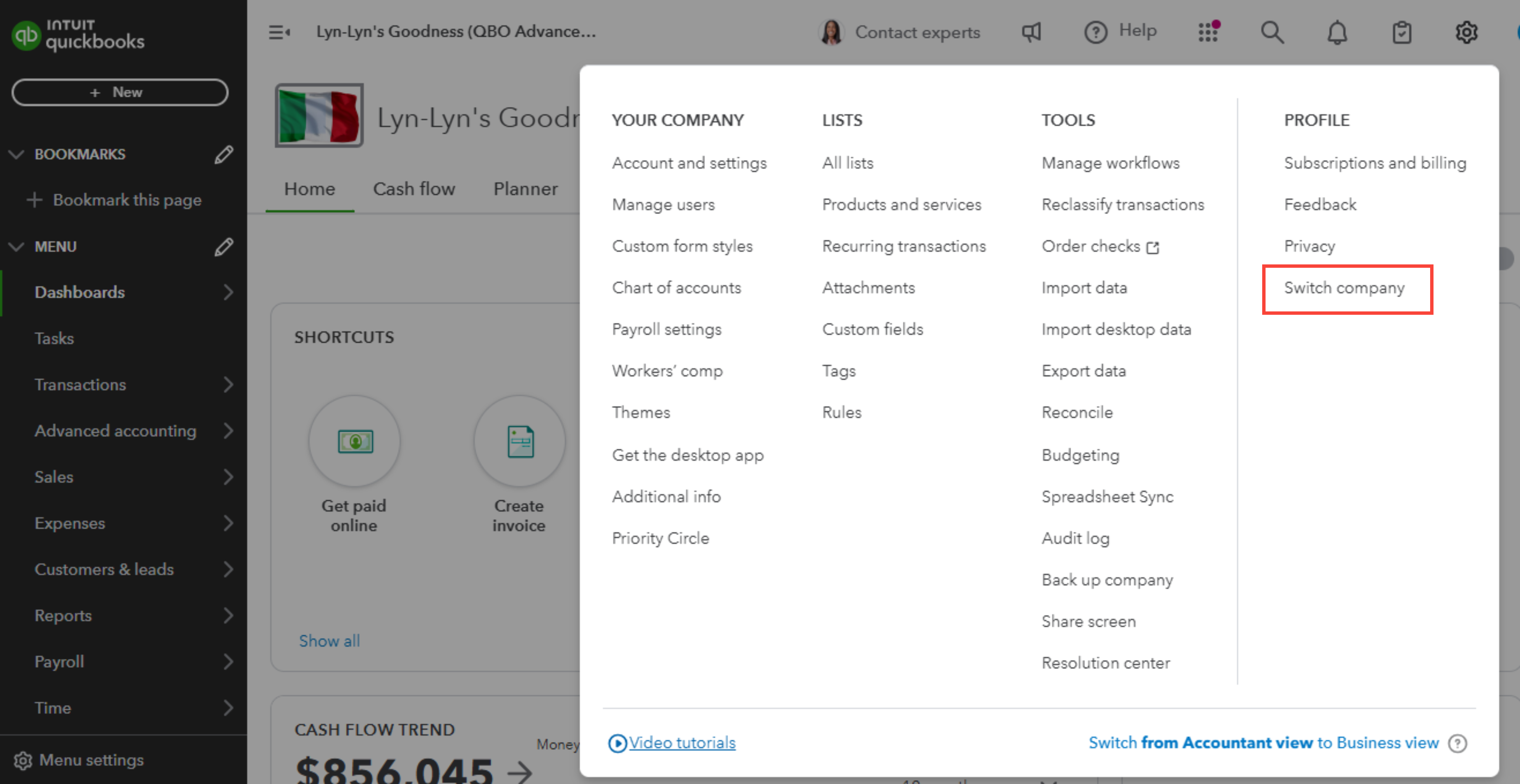The height and width of the screenshot is (784, 1520).
Task: Open Reclassify transactions tool
Action: pyautogui.click(x=1122, y=205)
